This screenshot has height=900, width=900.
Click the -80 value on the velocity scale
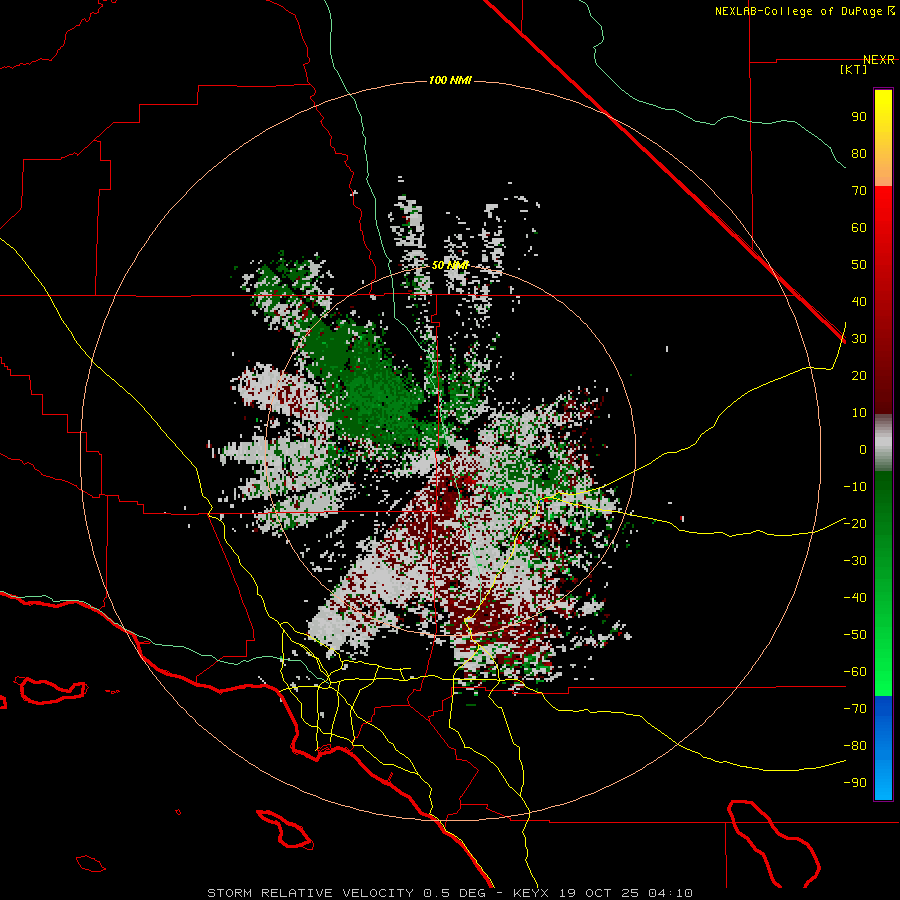(855, 746)
